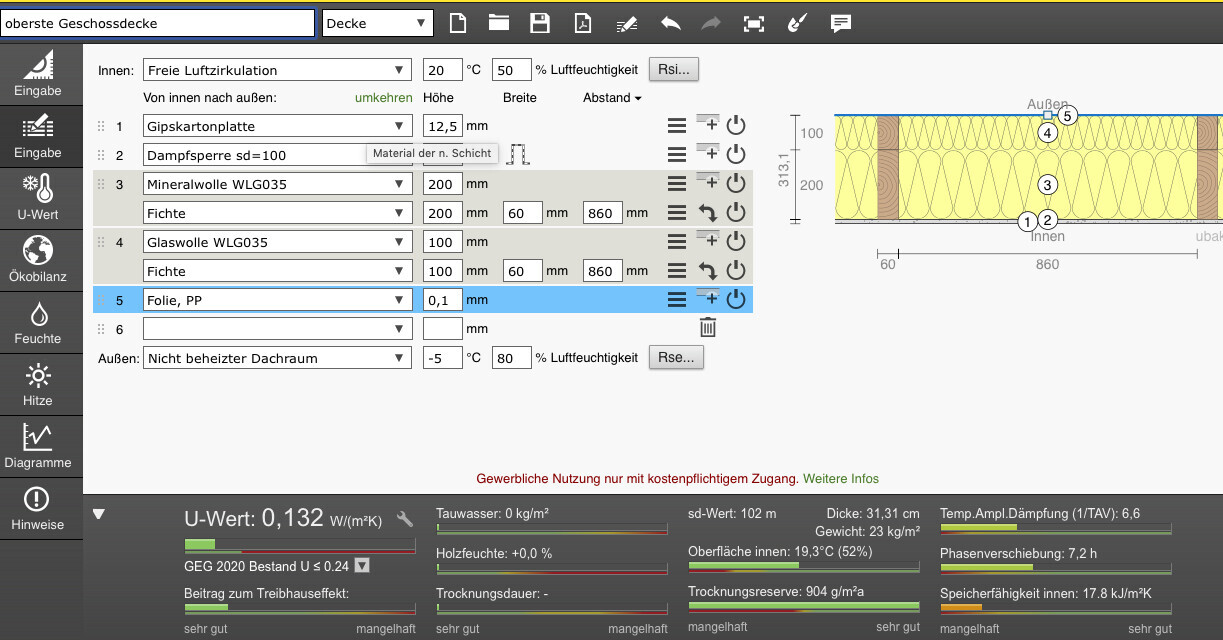Click the inside temperature field showing 20
Viewport: 1223px width, 640px height.
pos(441,70)
